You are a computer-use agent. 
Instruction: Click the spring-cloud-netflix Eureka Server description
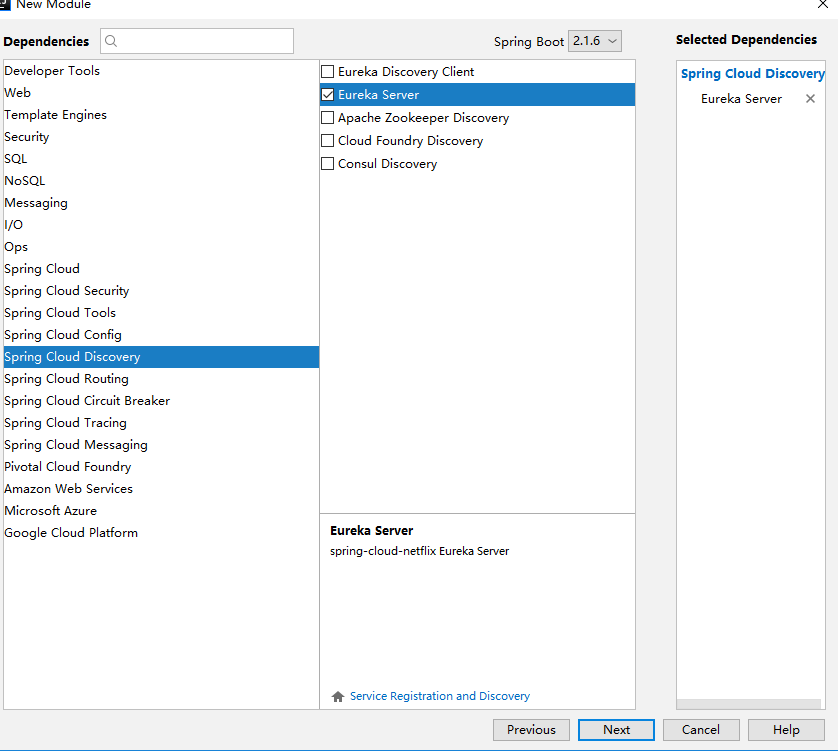pyautogui.click(x=420, y=551)
